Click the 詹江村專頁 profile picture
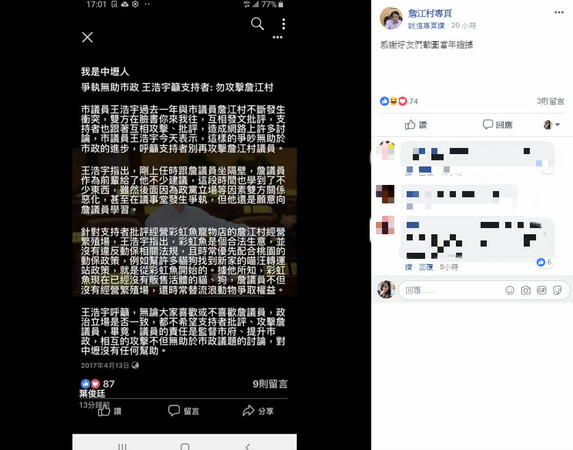 point(391,18)
